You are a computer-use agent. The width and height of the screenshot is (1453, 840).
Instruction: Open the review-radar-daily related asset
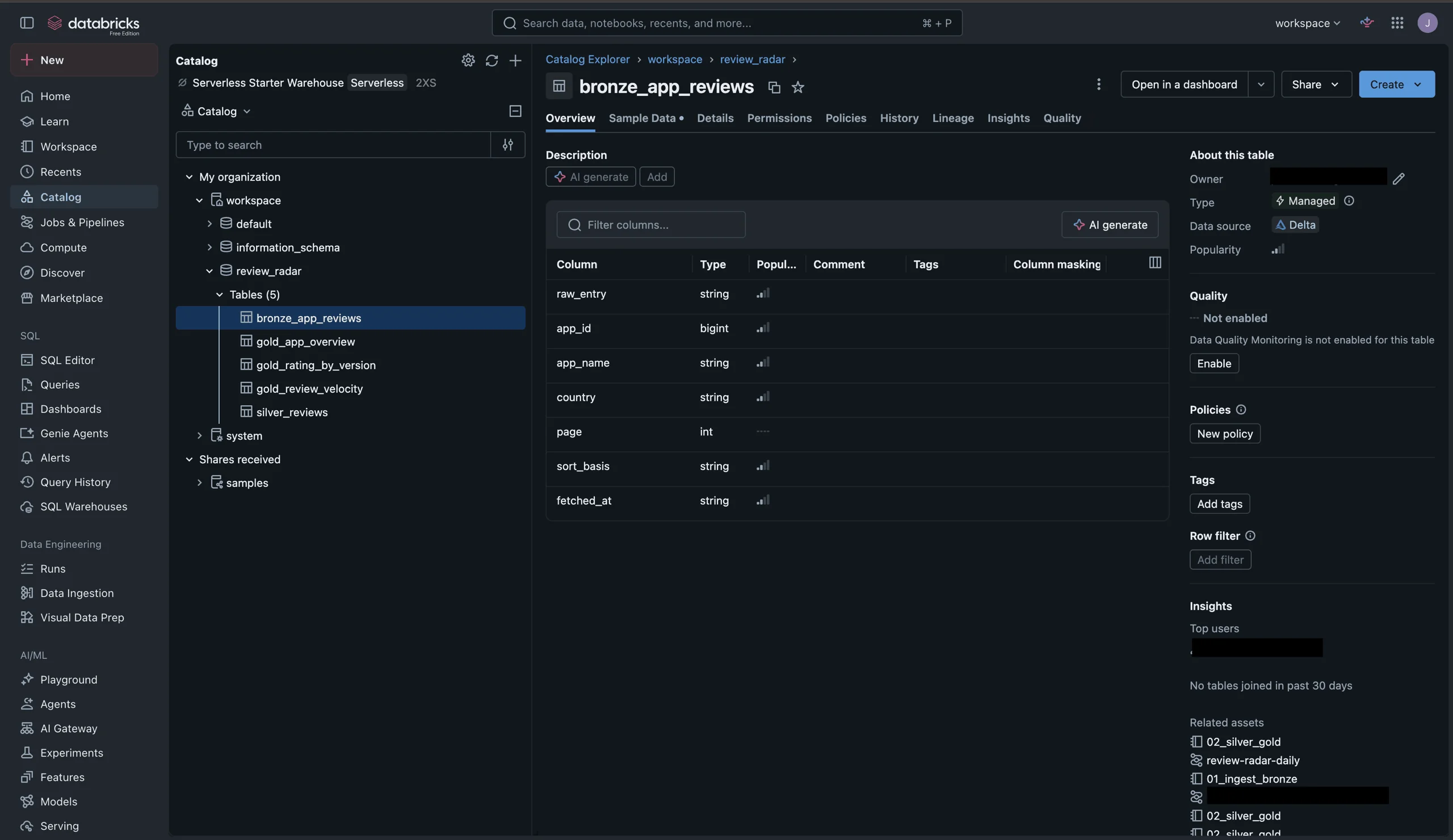click(1252, 761)
